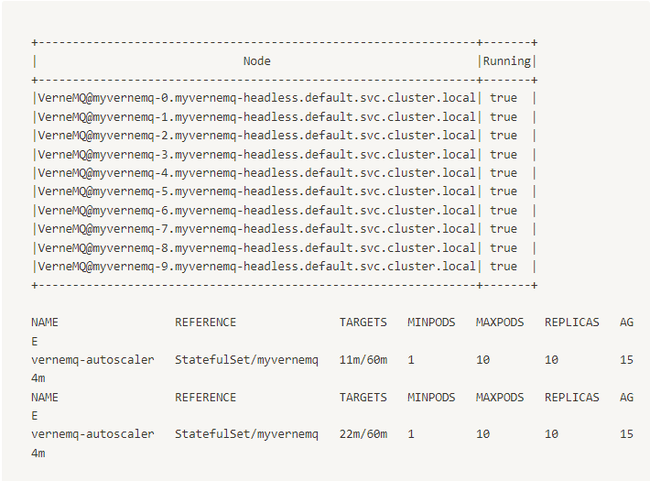
Task: Click the Running column header text
Action: coord(507,61)
